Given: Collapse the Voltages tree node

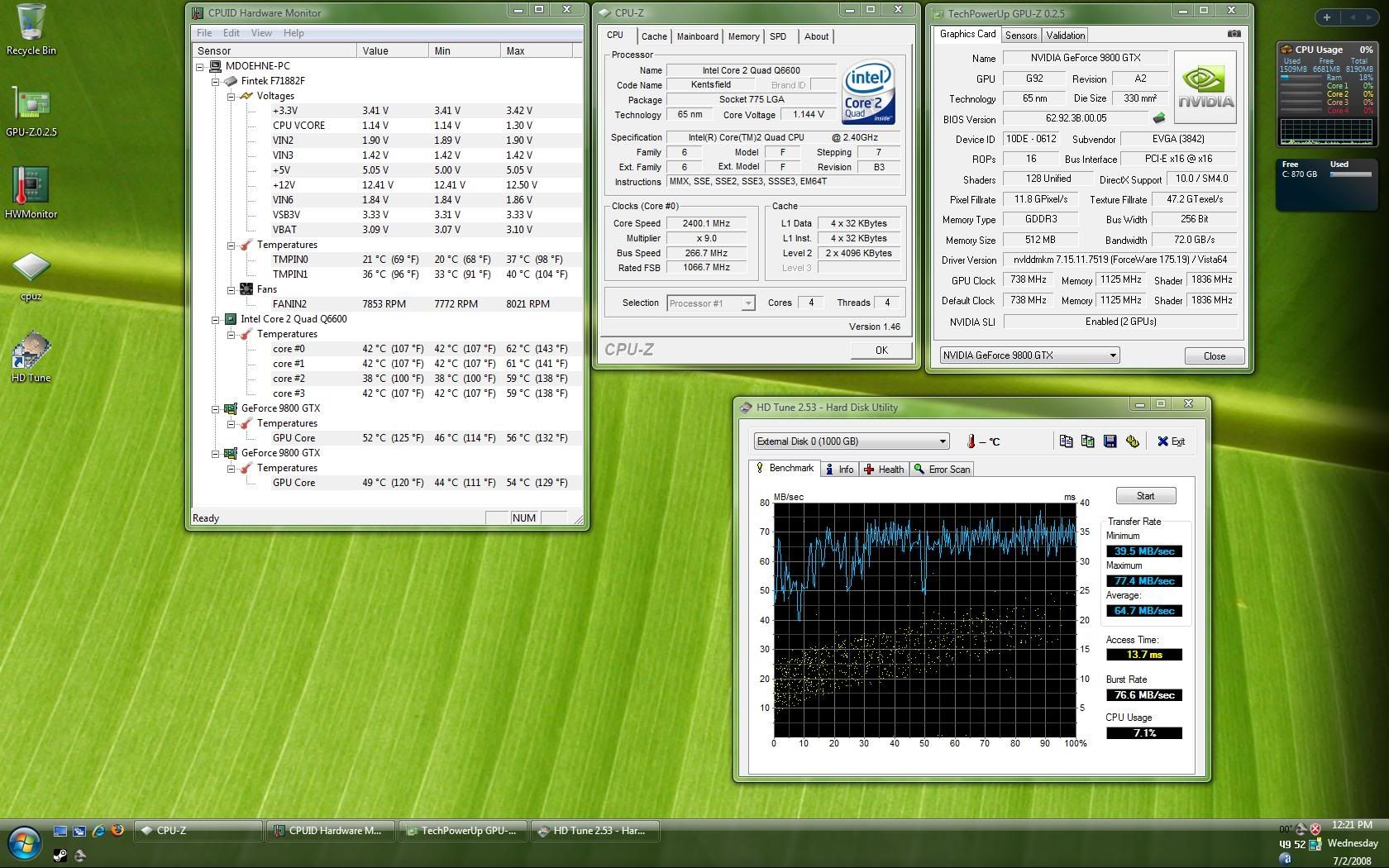Looking at the screenshot, I should 231,96.
